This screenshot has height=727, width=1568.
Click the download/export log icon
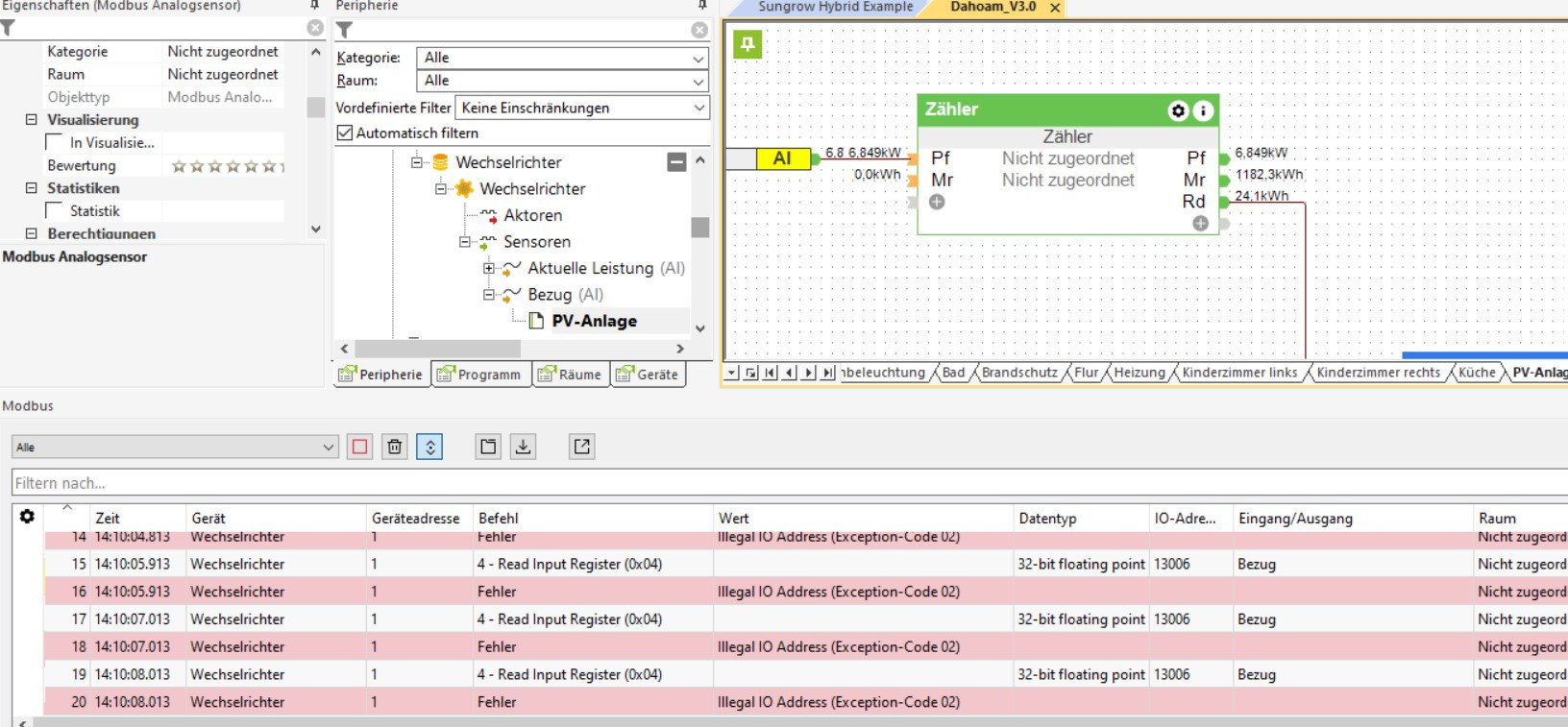click(523, 447)
